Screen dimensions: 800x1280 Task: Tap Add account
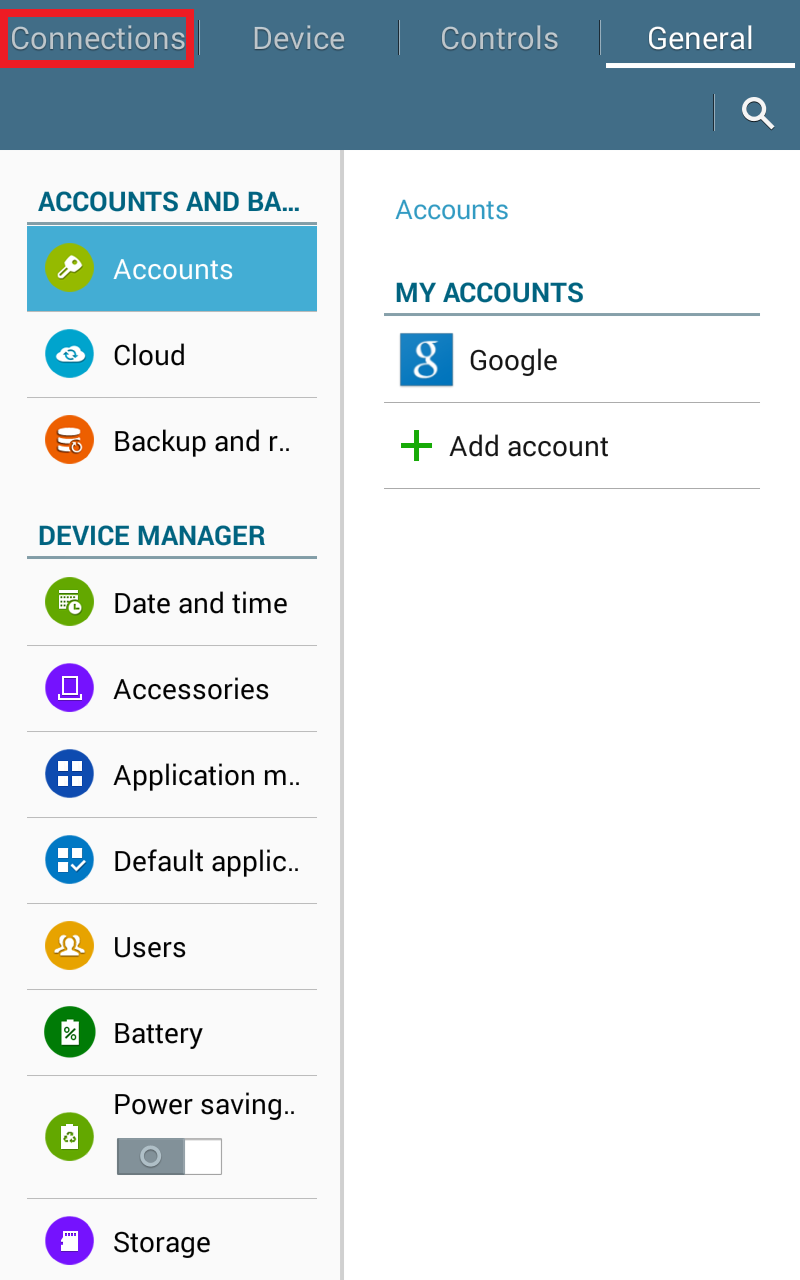point(528,446)
